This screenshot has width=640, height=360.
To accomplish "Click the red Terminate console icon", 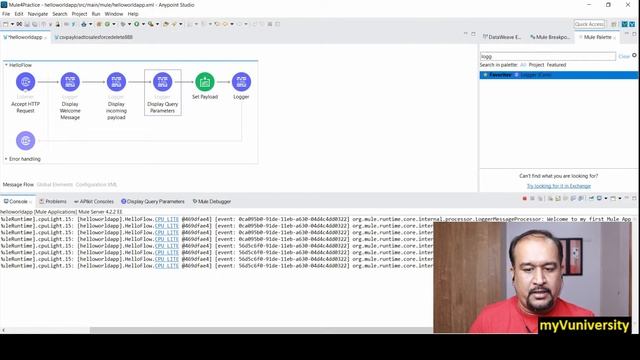I will pos(524,198).
